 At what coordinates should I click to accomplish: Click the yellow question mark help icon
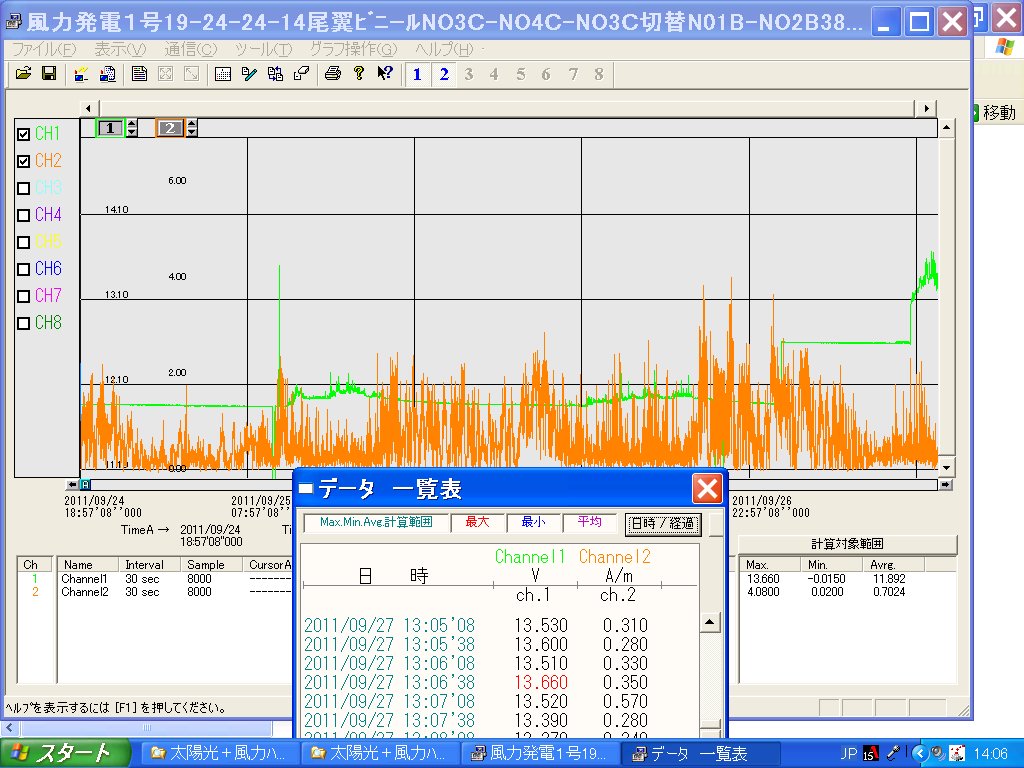tap(358, 73)
